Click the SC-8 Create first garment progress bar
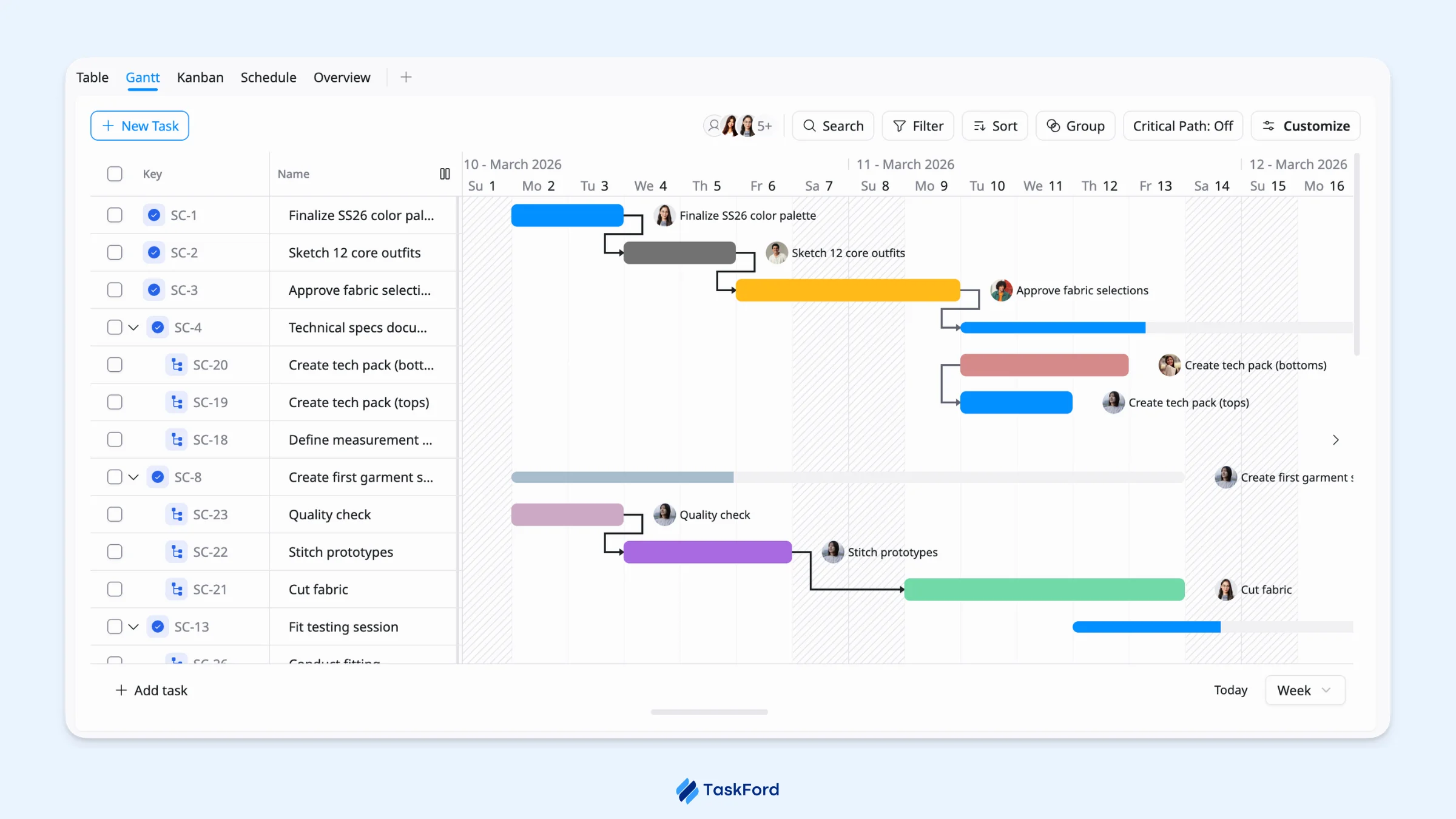The height and width of the screenshot is (819, 1456). click(848, 477)
